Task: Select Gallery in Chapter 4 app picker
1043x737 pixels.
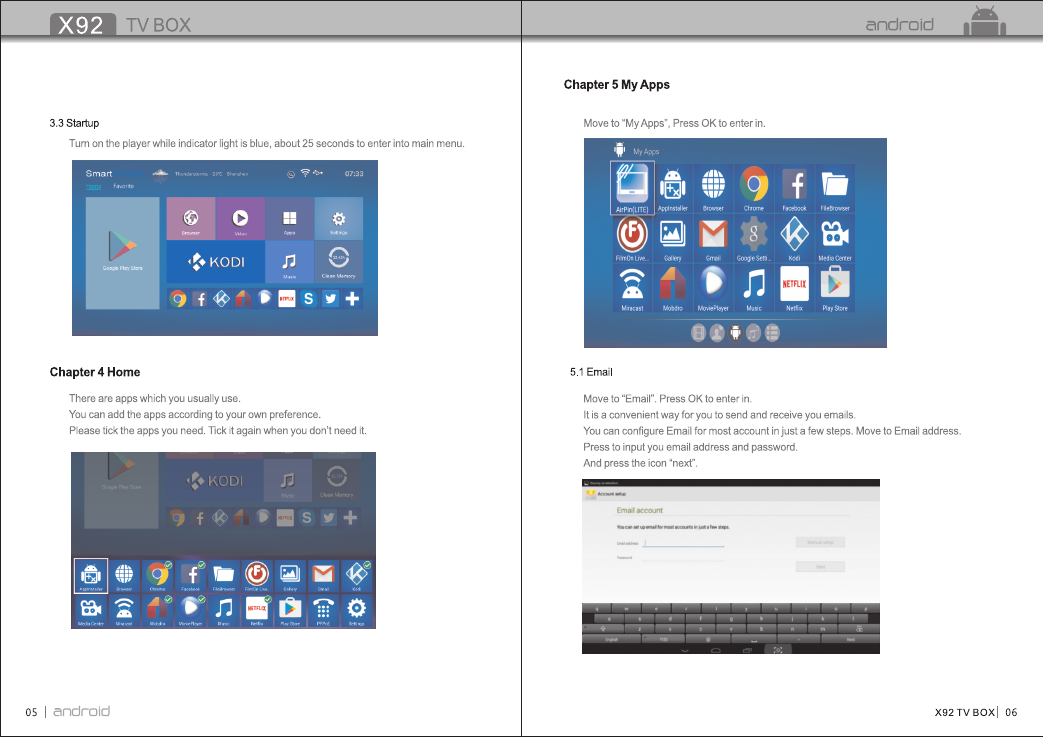Action: click(290, 576)
